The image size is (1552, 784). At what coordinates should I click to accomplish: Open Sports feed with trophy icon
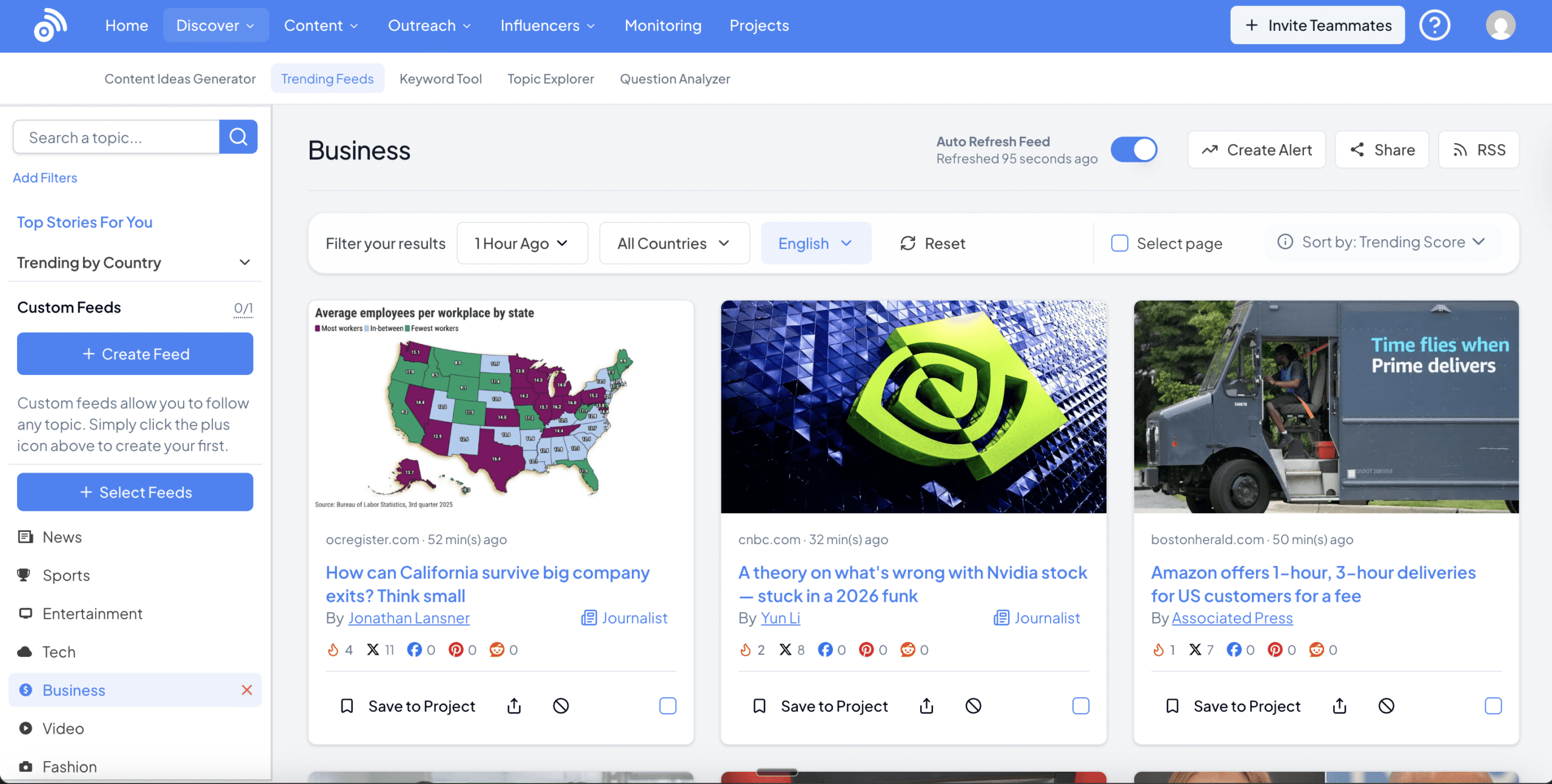click(x=135, y=575)
